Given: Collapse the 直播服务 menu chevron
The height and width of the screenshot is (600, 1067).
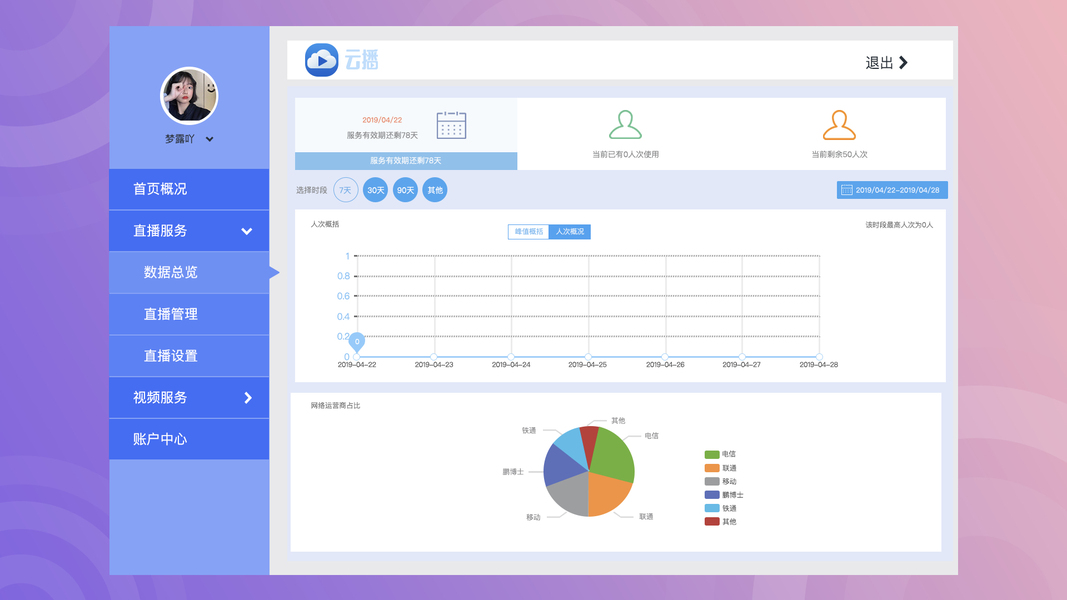Looking at the screenshot, I should point(247,231).
